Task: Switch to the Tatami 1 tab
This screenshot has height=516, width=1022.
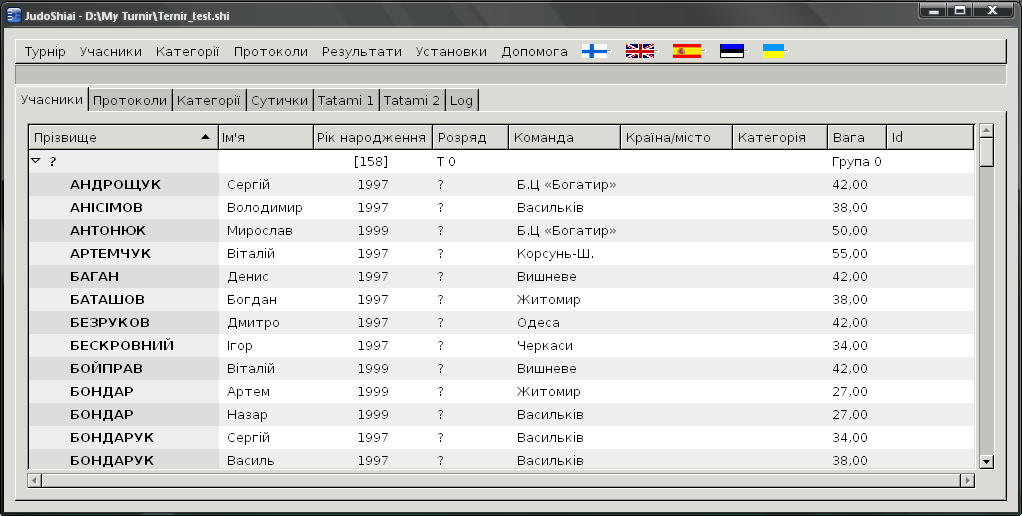Action: click(x=345, y=101)
